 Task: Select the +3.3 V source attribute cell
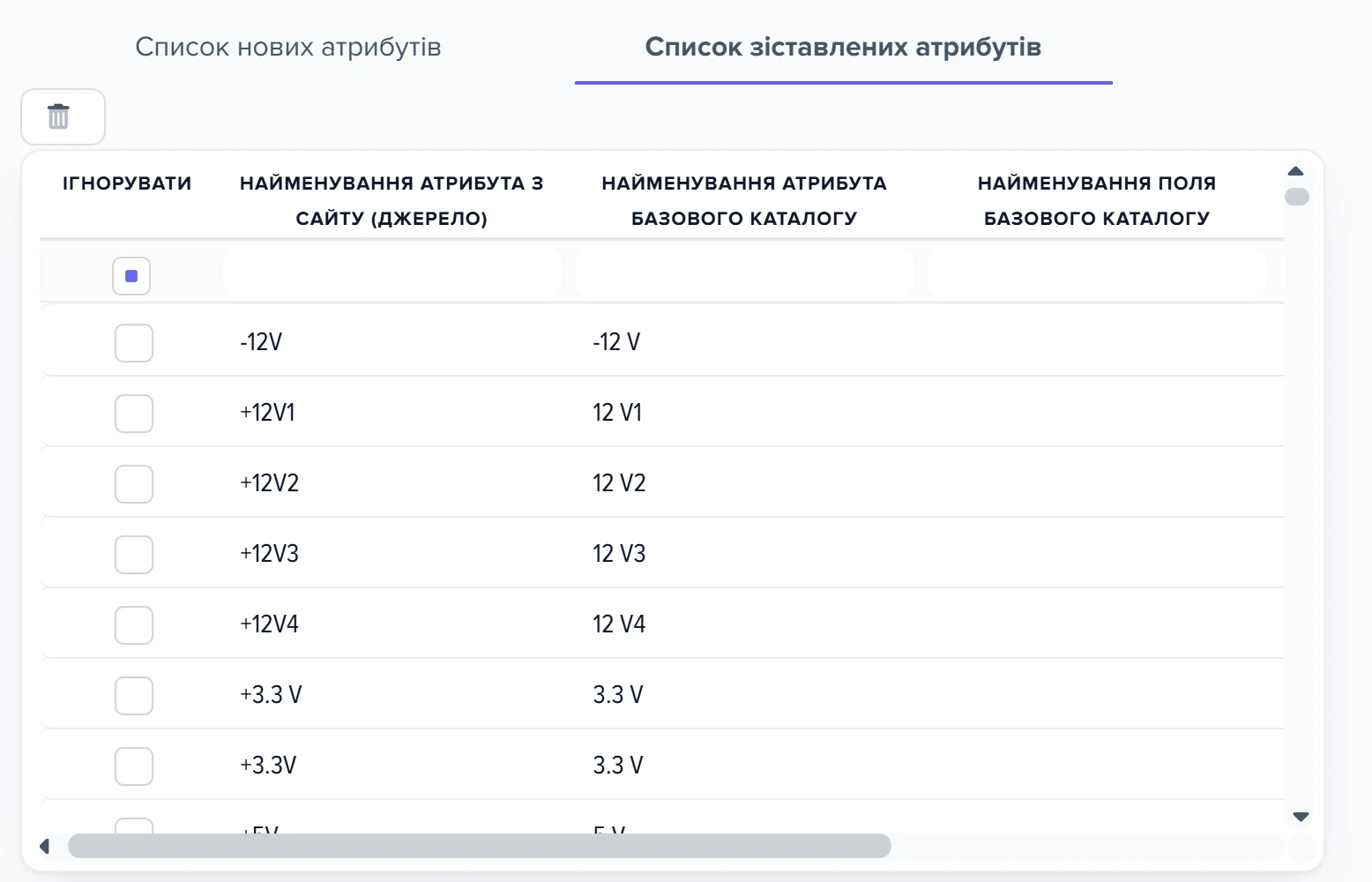392,695
